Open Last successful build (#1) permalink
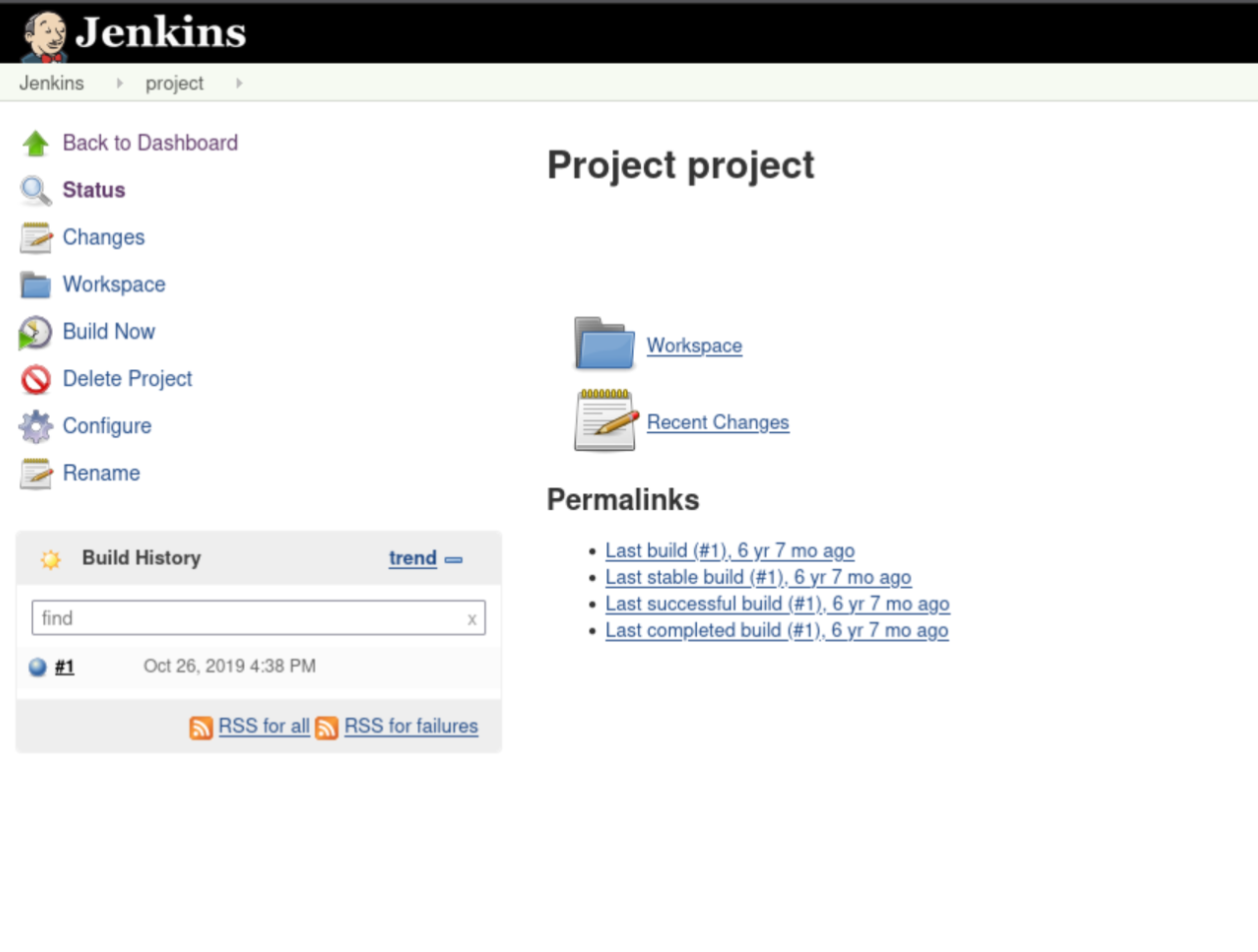Viewport: 1258px width, 952px height. 778,604
